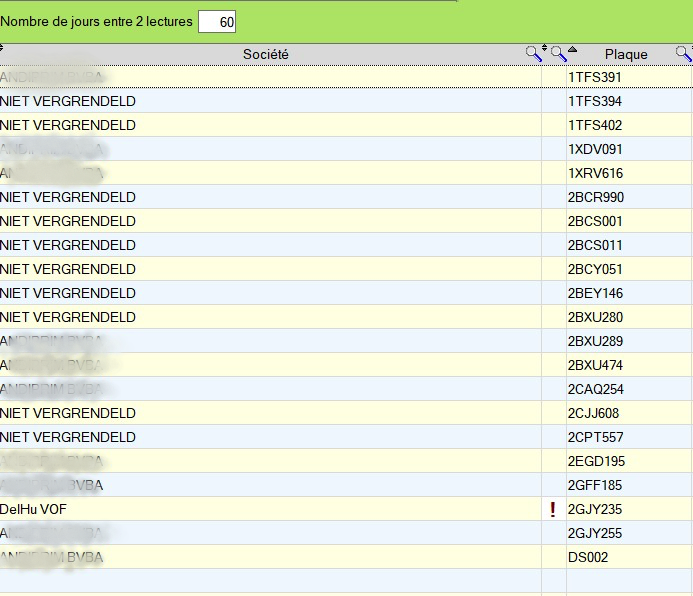Click the plate entry 2CAQ254
This screenshot has height=596, width=693.
point(595,389)
